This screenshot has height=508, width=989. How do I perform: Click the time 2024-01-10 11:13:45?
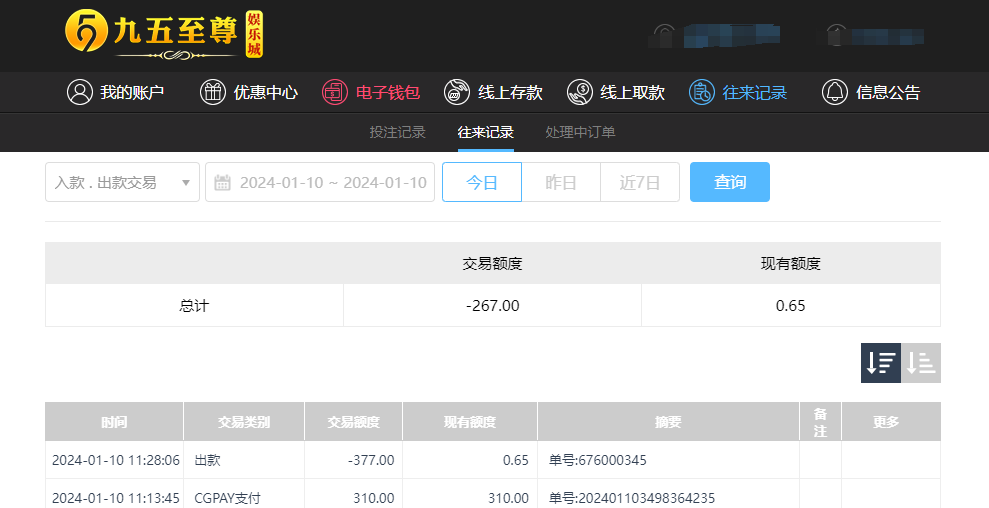tap(116, 498)
